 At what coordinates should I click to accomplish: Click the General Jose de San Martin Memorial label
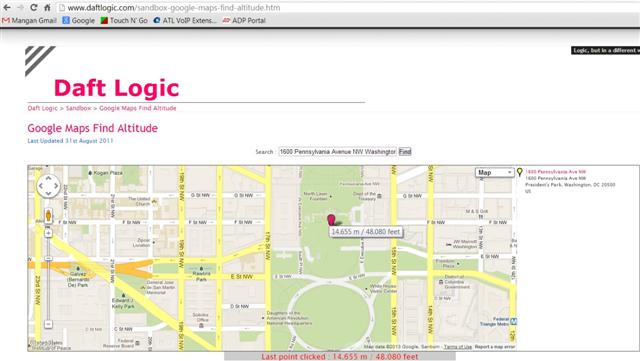[x=160, y=287]
